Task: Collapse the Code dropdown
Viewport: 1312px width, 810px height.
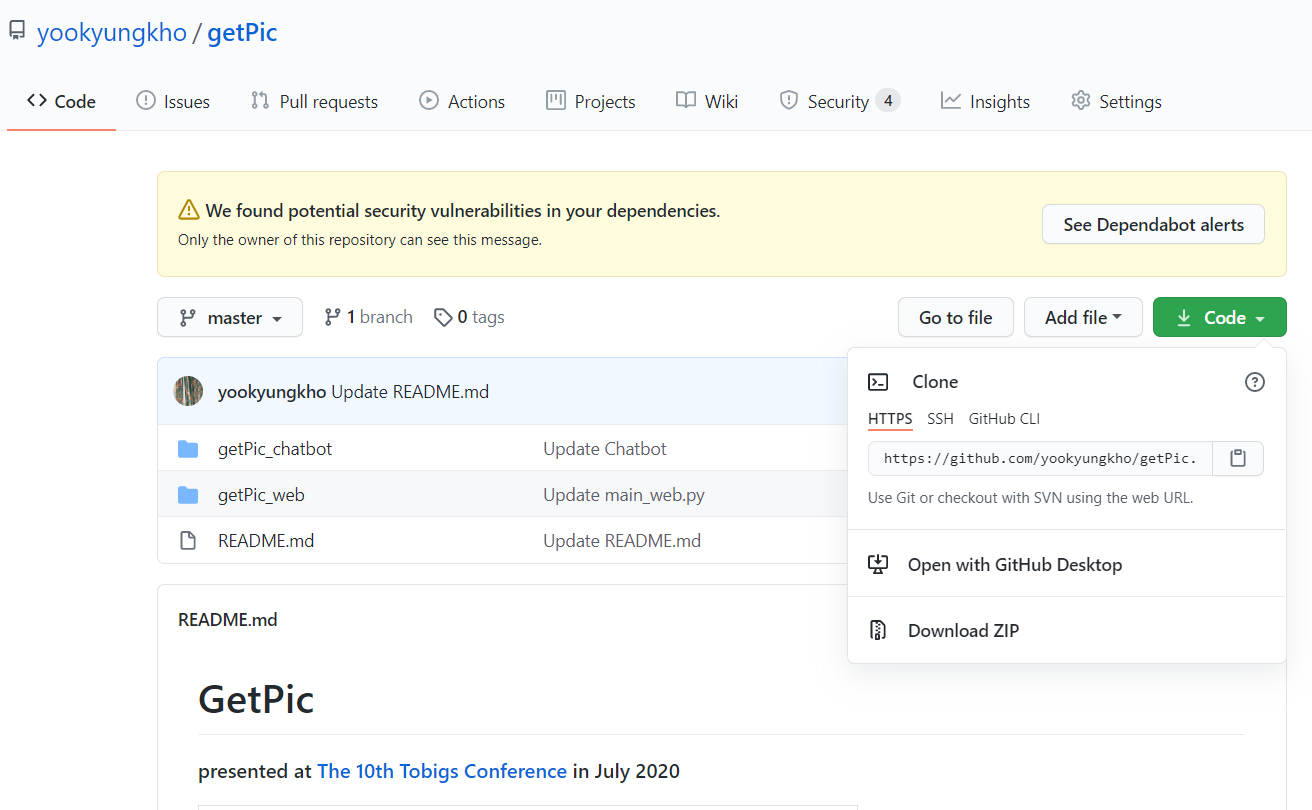Action: tap(1219, 316)
